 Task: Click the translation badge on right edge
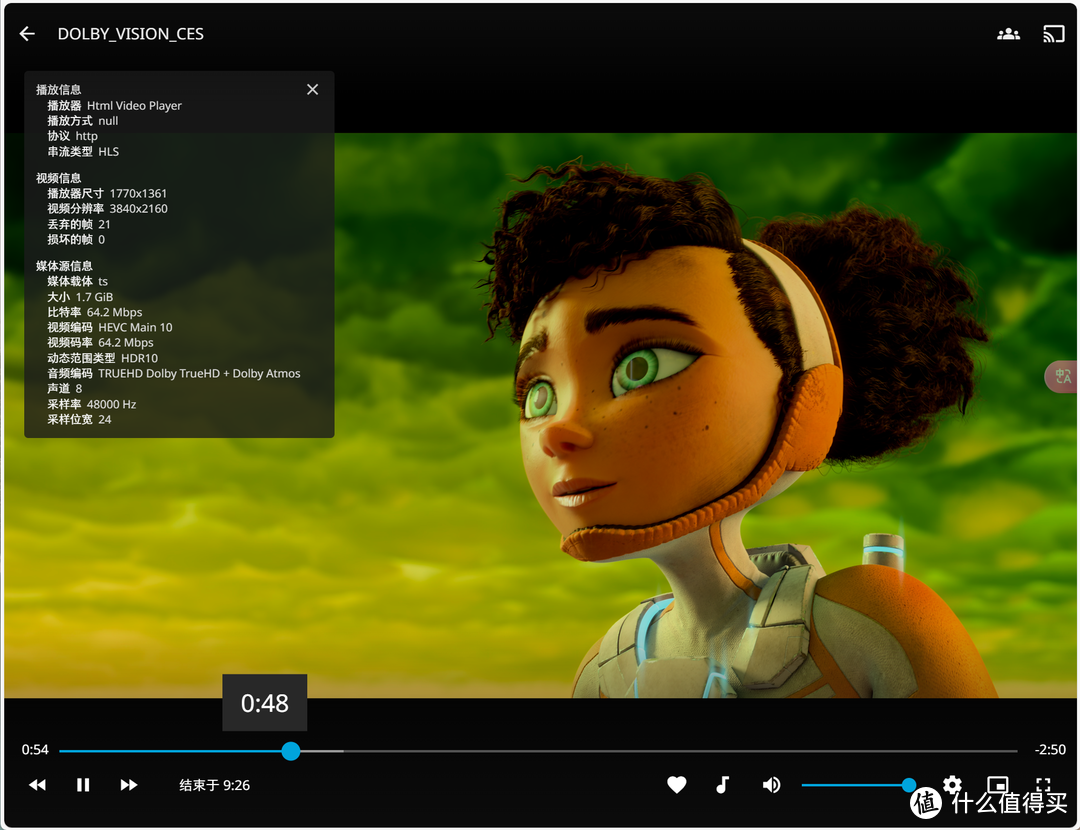tap(1061, 376)
